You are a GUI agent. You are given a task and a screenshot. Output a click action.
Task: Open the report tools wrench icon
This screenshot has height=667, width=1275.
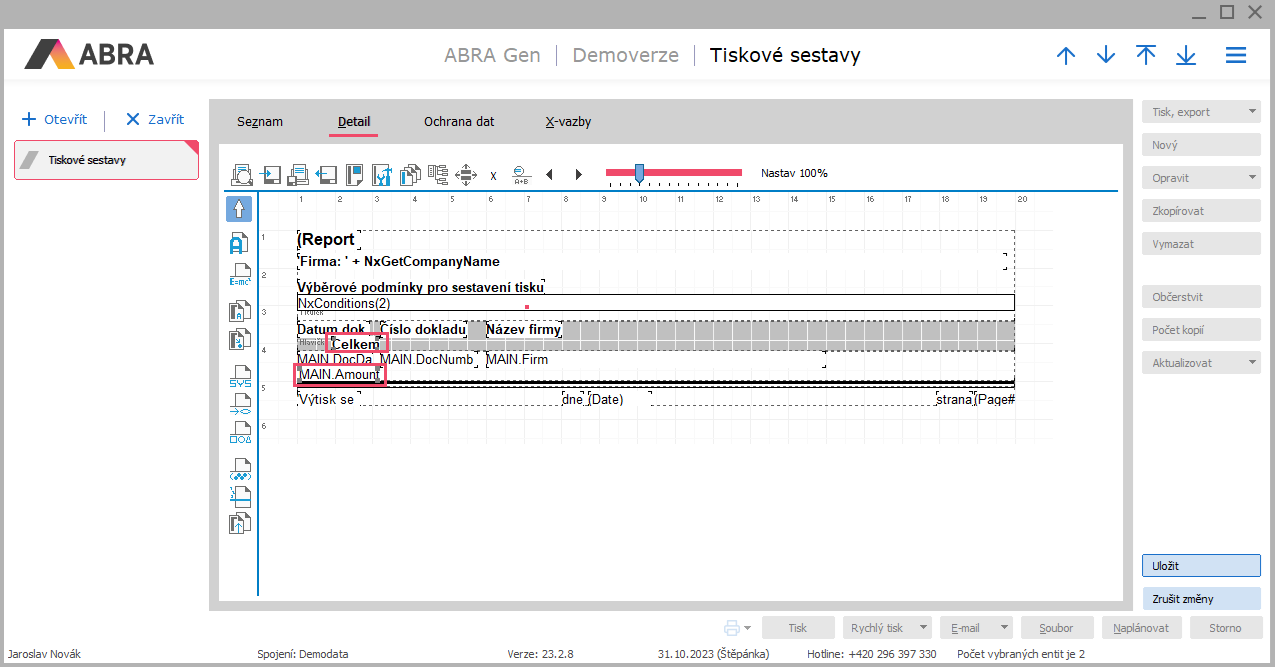click(381, 175)
